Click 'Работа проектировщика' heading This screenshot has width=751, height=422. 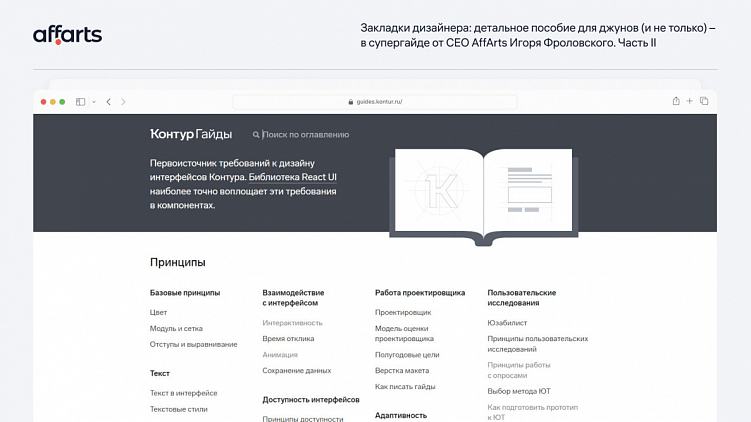click(420, 293)
